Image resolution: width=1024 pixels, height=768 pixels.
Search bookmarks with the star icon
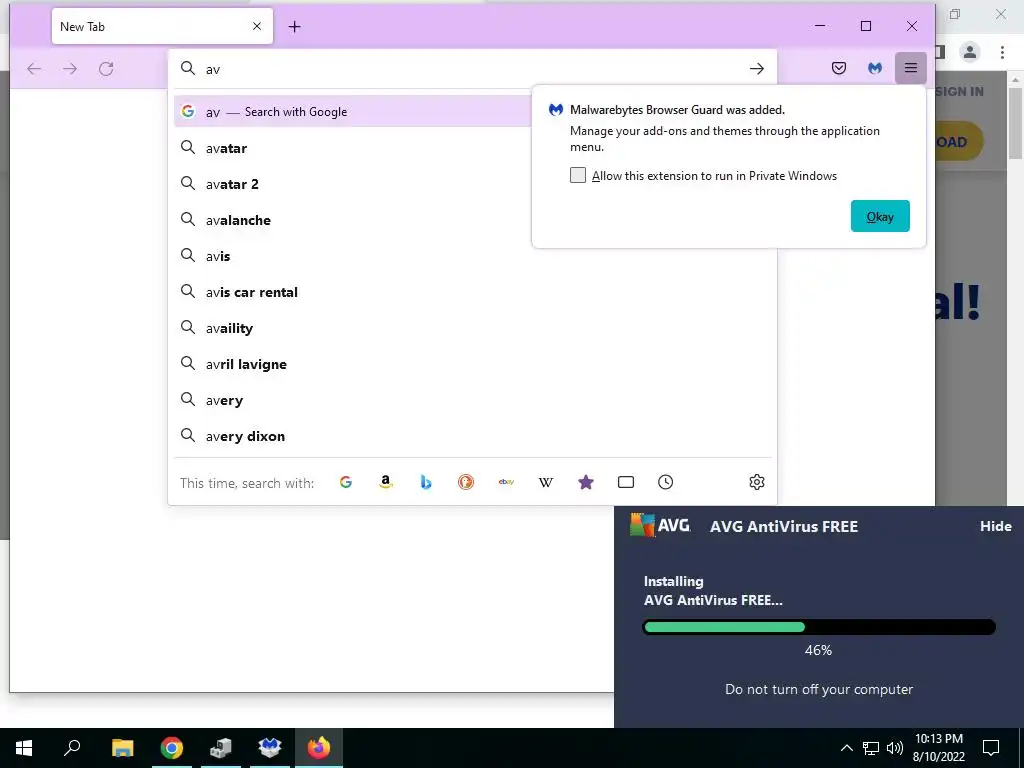(586, 482)
